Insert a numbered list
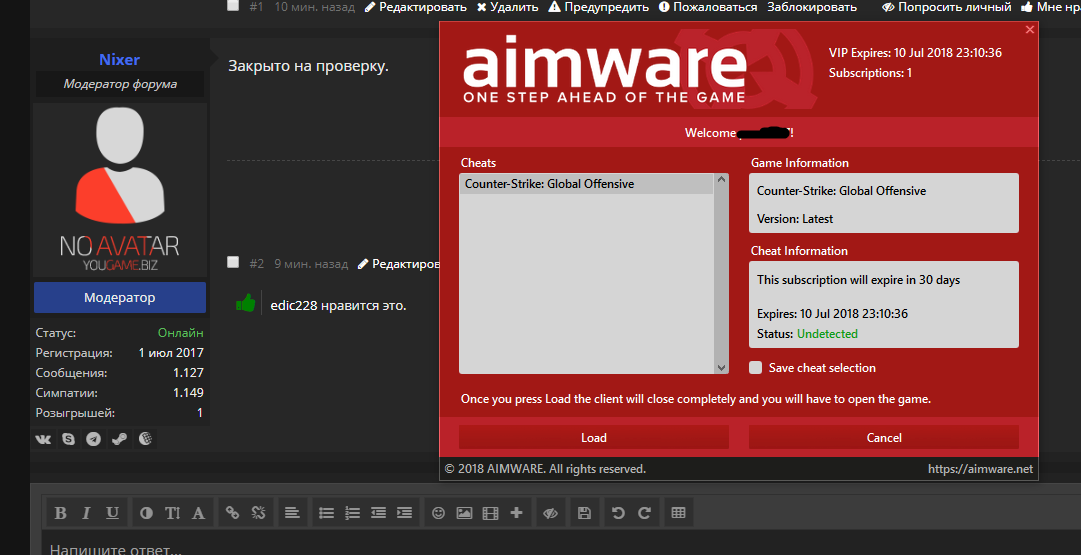The image size is (1081, 555). (x=352, y=513)
